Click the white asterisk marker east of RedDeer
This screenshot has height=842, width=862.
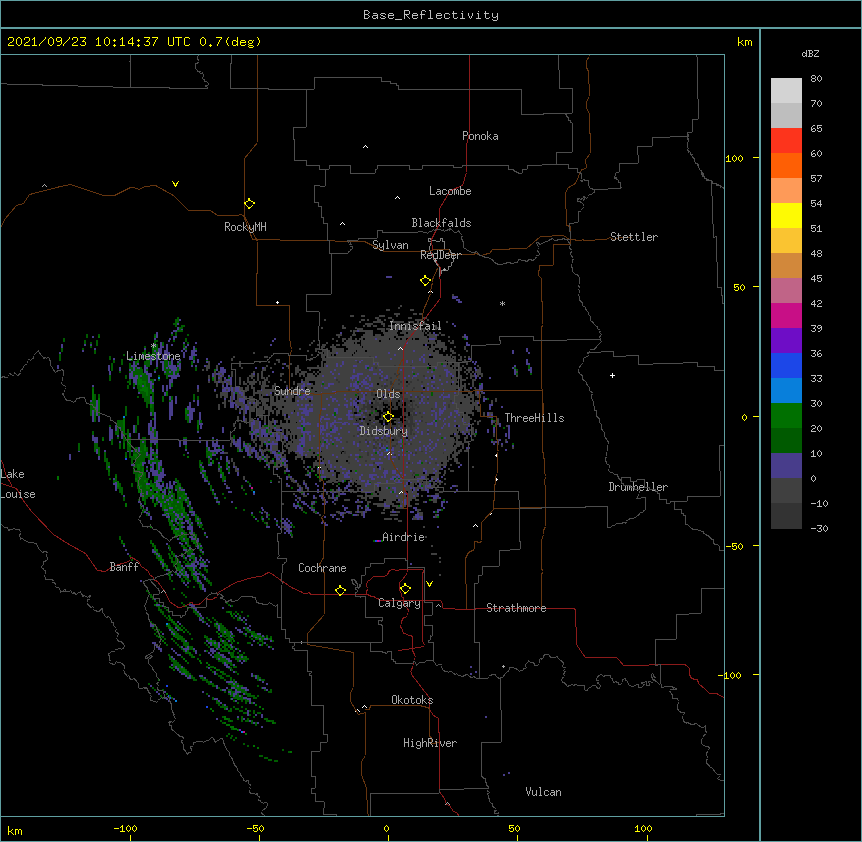click(502, 303)
